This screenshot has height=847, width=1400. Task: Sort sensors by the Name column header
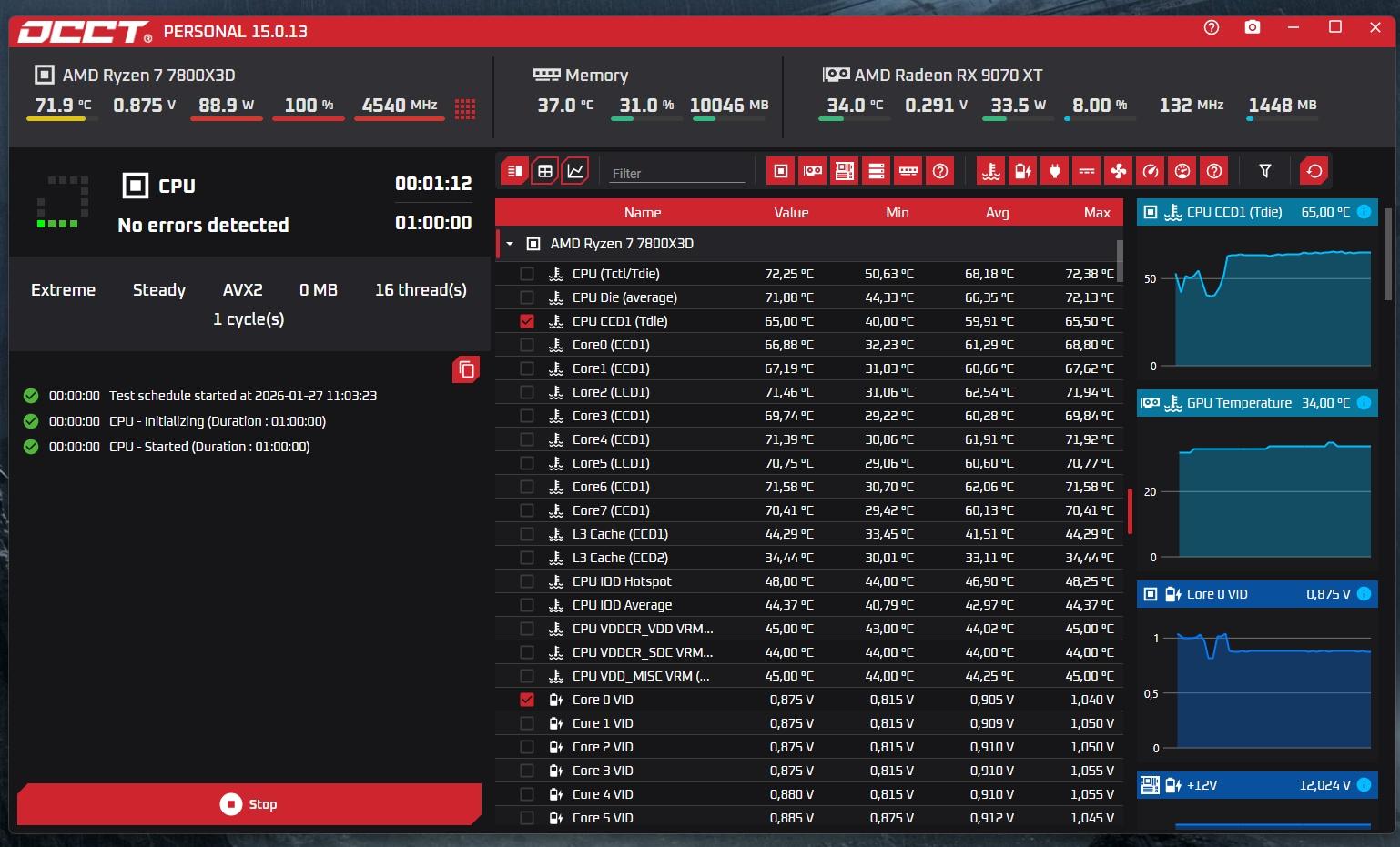click(x=642, y=213)
